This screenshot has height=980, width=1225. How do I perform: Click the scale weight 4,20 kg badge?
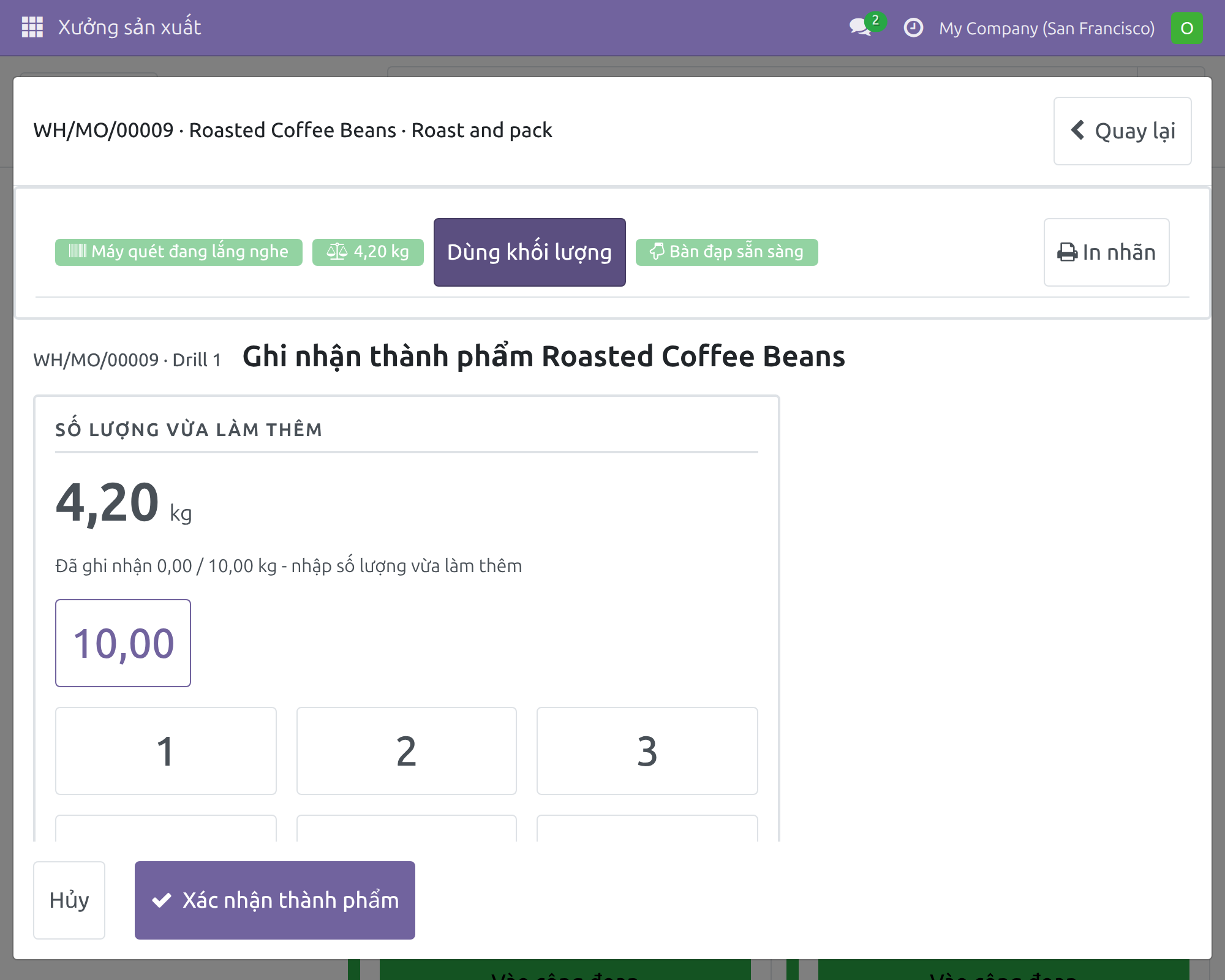[x=368, y=252]
